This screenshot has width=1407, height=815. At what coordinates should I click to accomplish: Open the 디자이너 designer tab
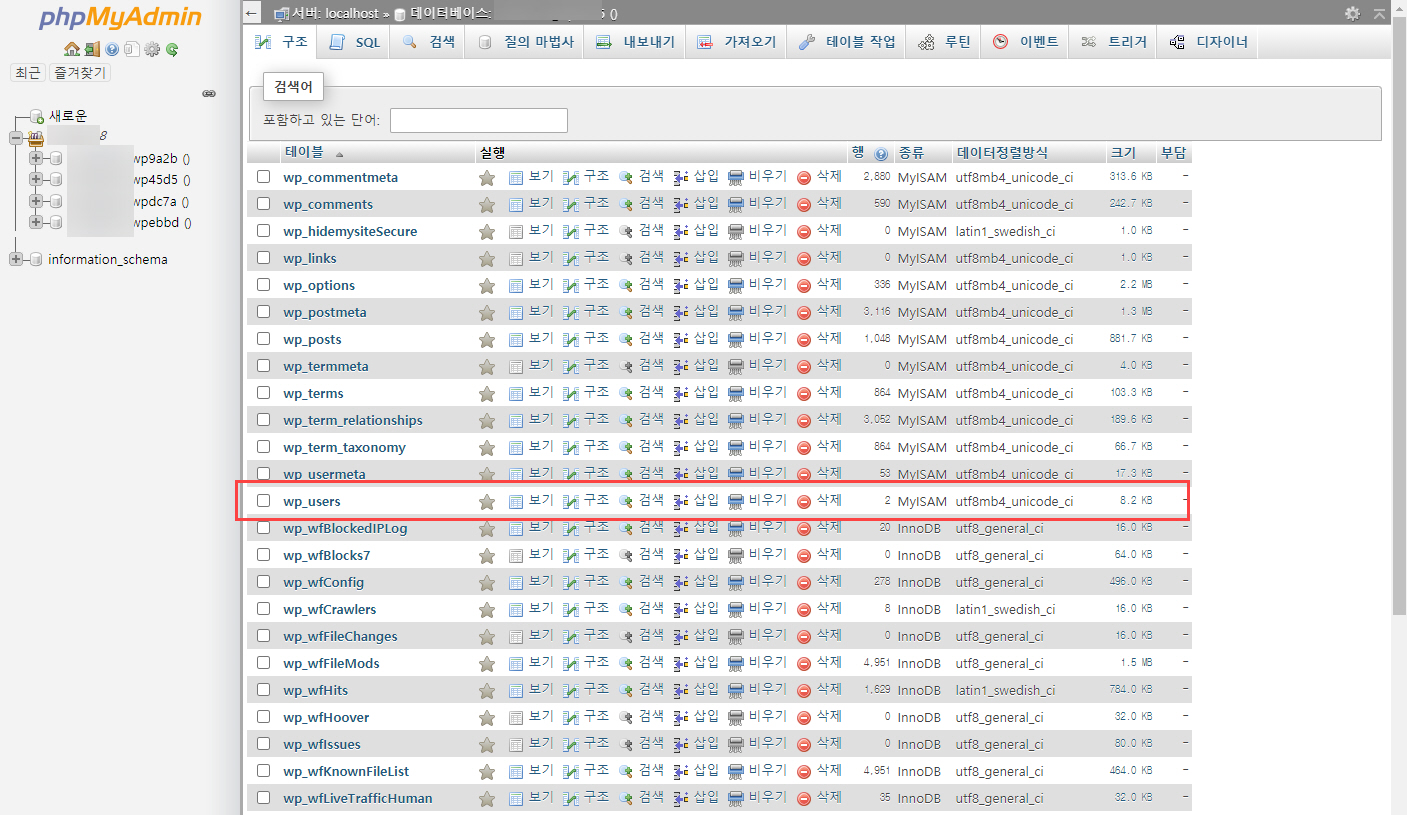coord(1208,42)
